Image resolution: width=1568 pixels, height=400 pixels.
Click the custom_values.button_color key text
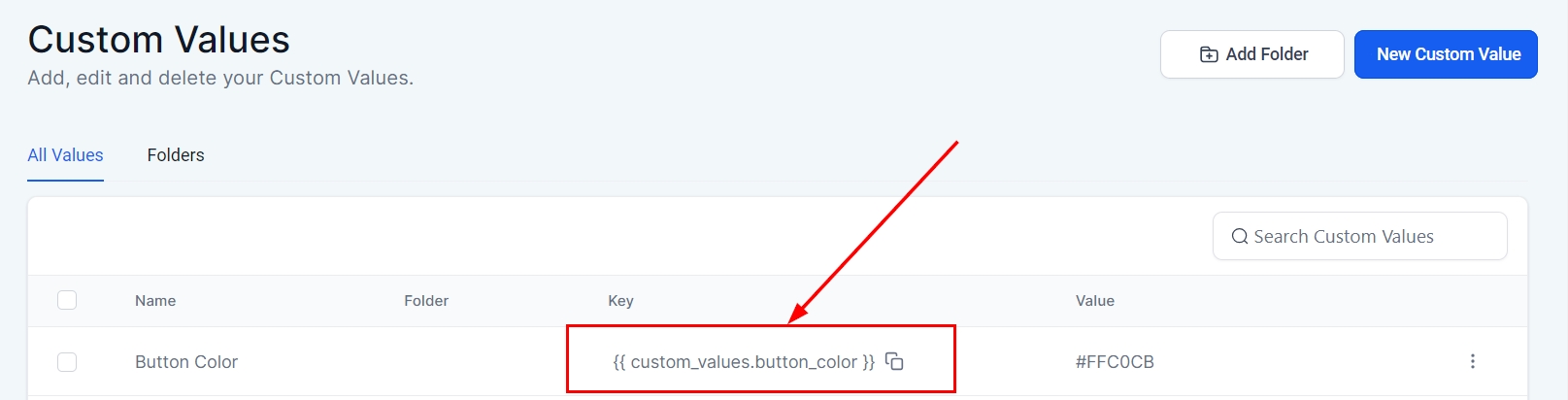click(x=744, y=362)
